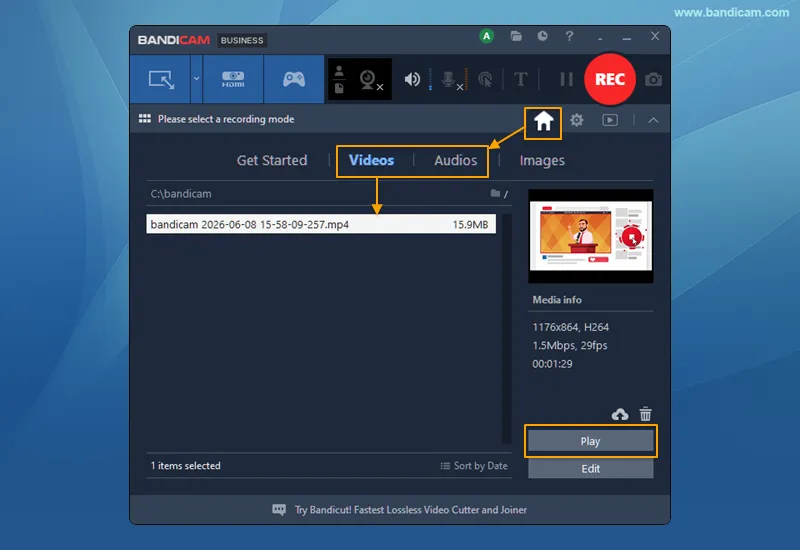The height and width of the screenshot is (550, 800).
Task: Click the Edit button
Action: [590, 469]
